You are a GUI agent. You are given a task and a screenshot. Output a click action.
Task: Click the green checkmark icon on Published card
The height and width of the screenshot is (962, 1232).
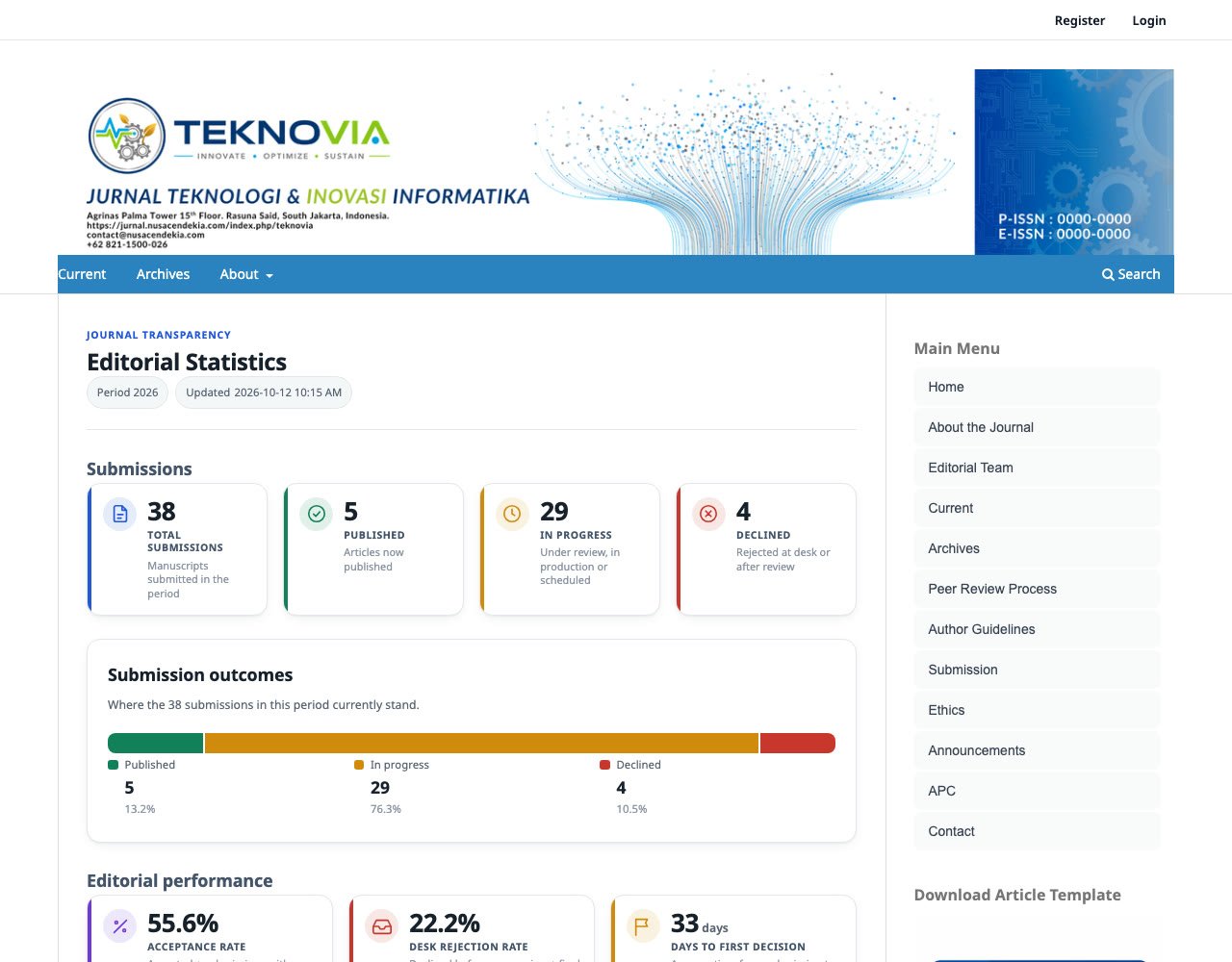pyautogui.click(x=317, y=514)
